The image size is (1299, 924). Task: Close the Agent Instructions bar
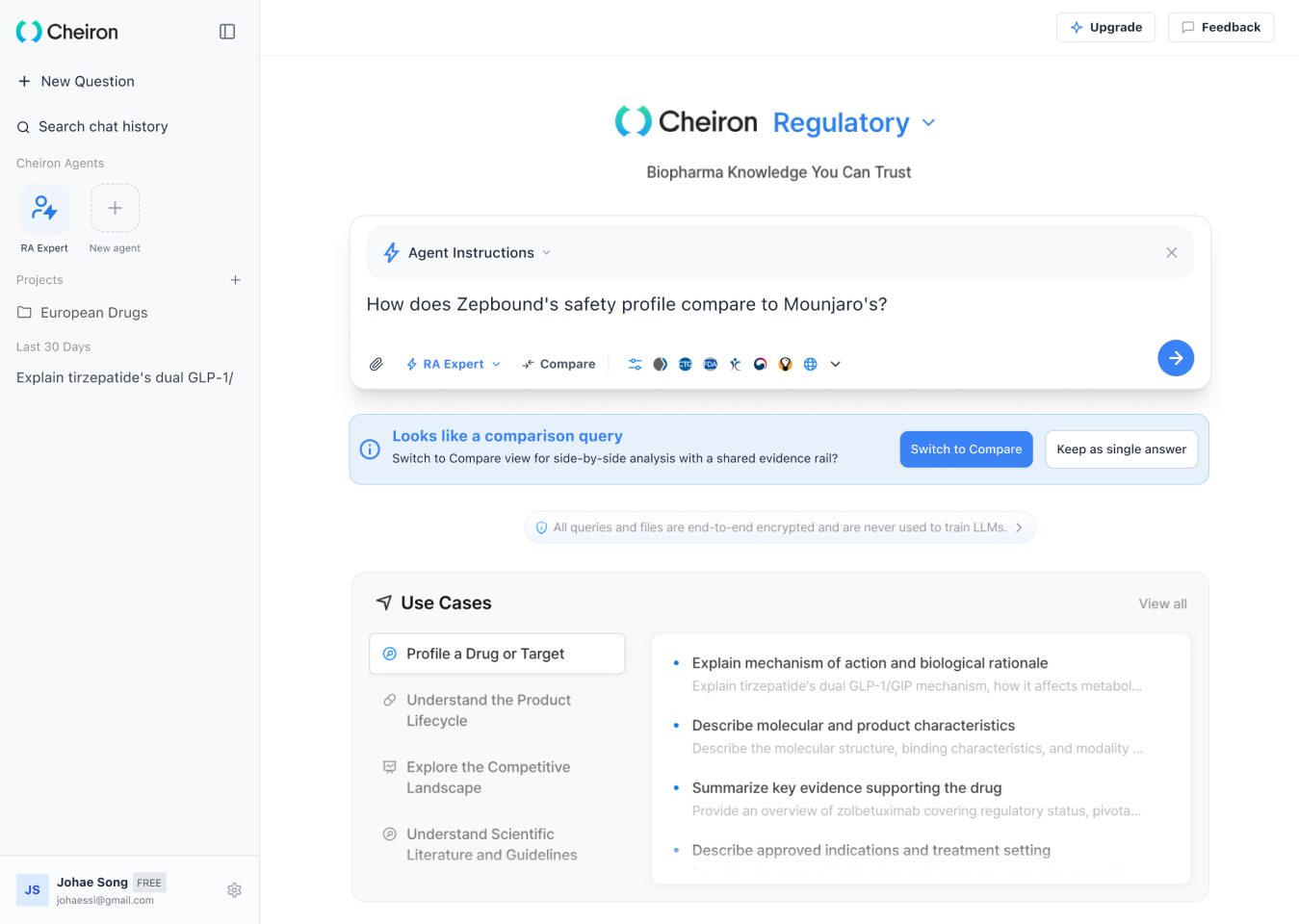pyautogui.click(x=1172, y=252)
